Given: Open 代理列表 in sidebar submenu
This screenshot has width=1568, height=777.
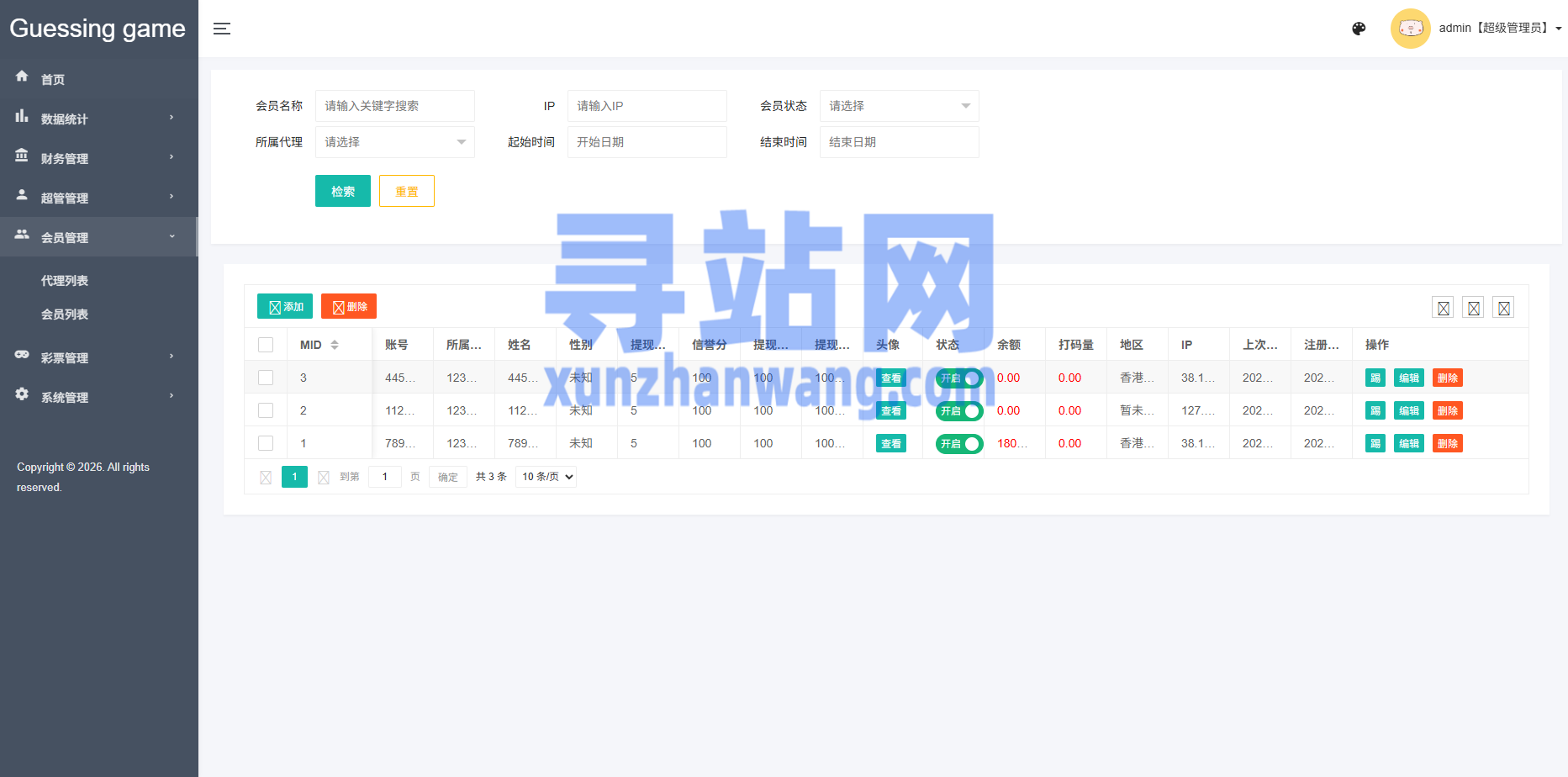Looking at the screenshot, I should tap(65, 281).
